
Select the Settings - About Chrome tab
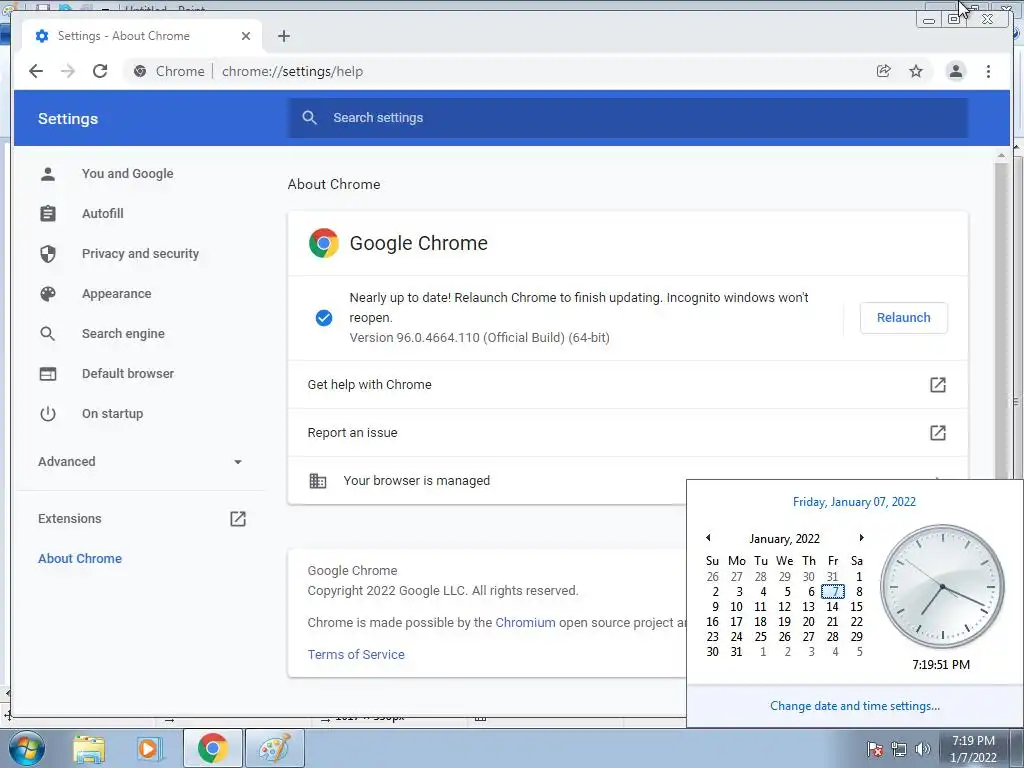click(142, 36)
